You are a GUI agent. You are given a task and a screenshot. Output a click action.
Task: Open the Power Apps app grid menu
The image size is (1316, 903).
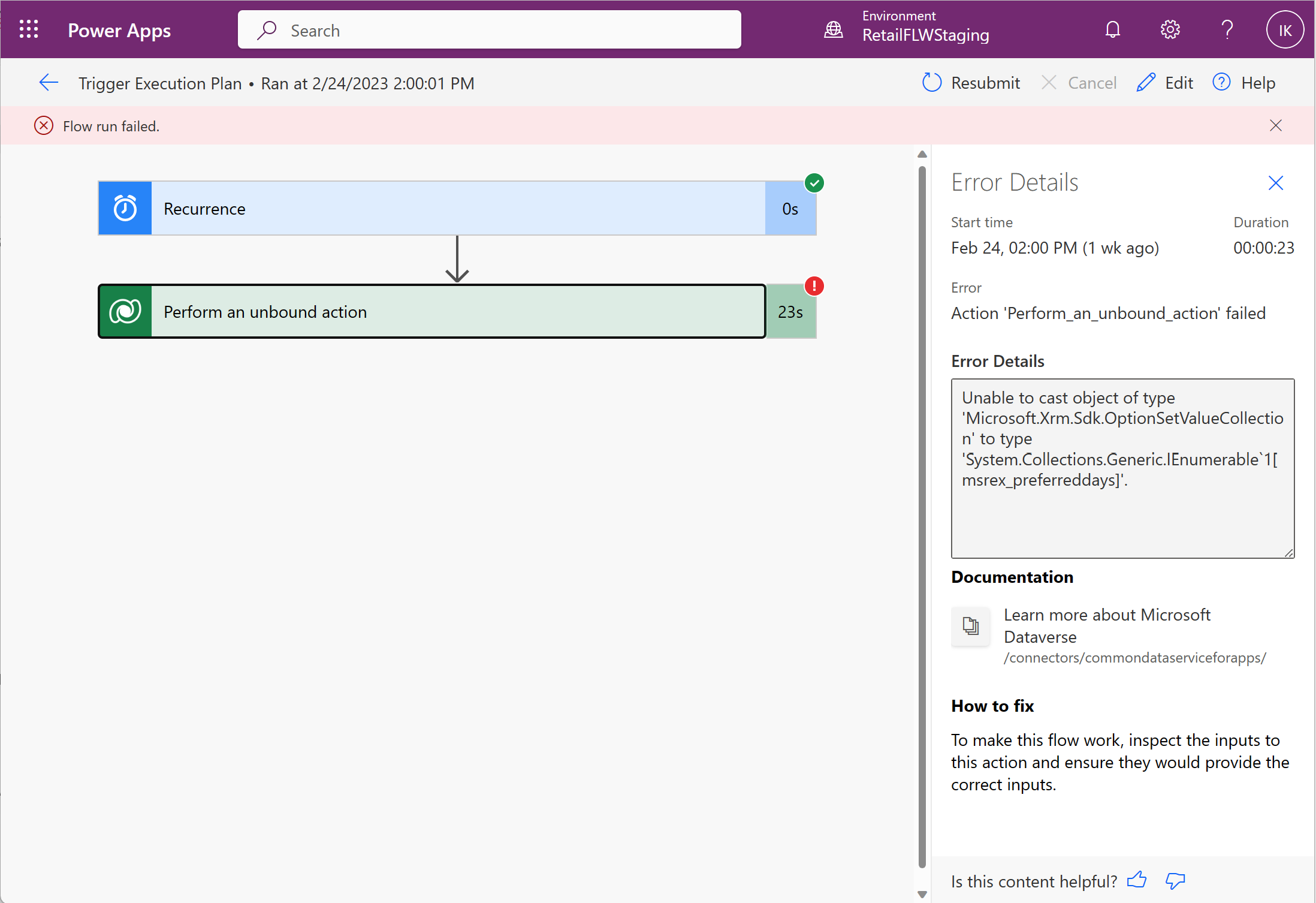28,29
